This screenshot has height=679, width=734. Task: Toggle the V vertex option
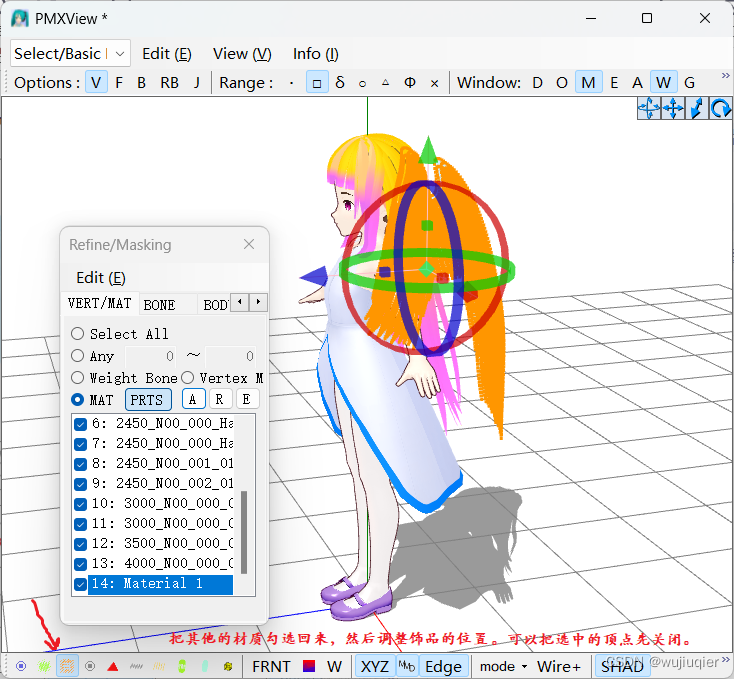tap(96, 82)
